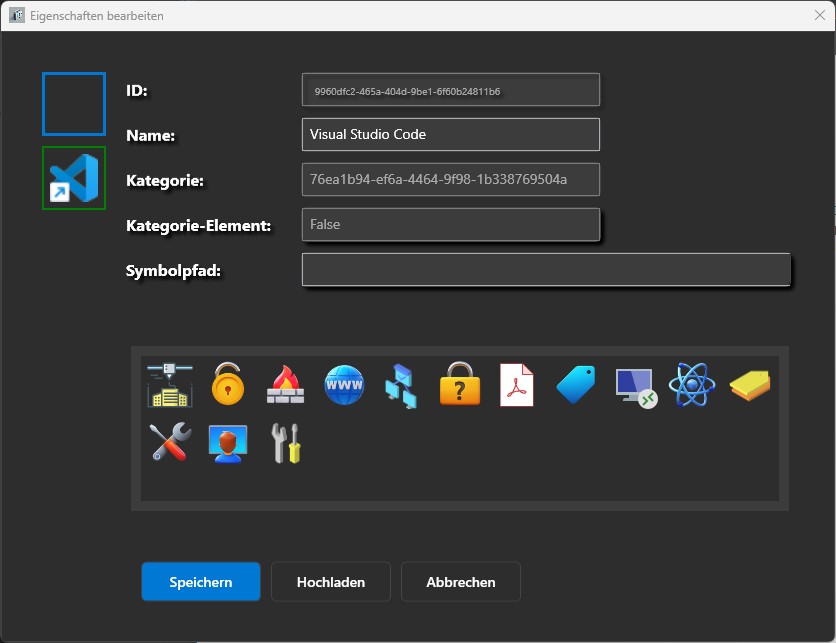Select the WWW globe icon
This screenshot has width=836, height=643.
tap(344, 384)
